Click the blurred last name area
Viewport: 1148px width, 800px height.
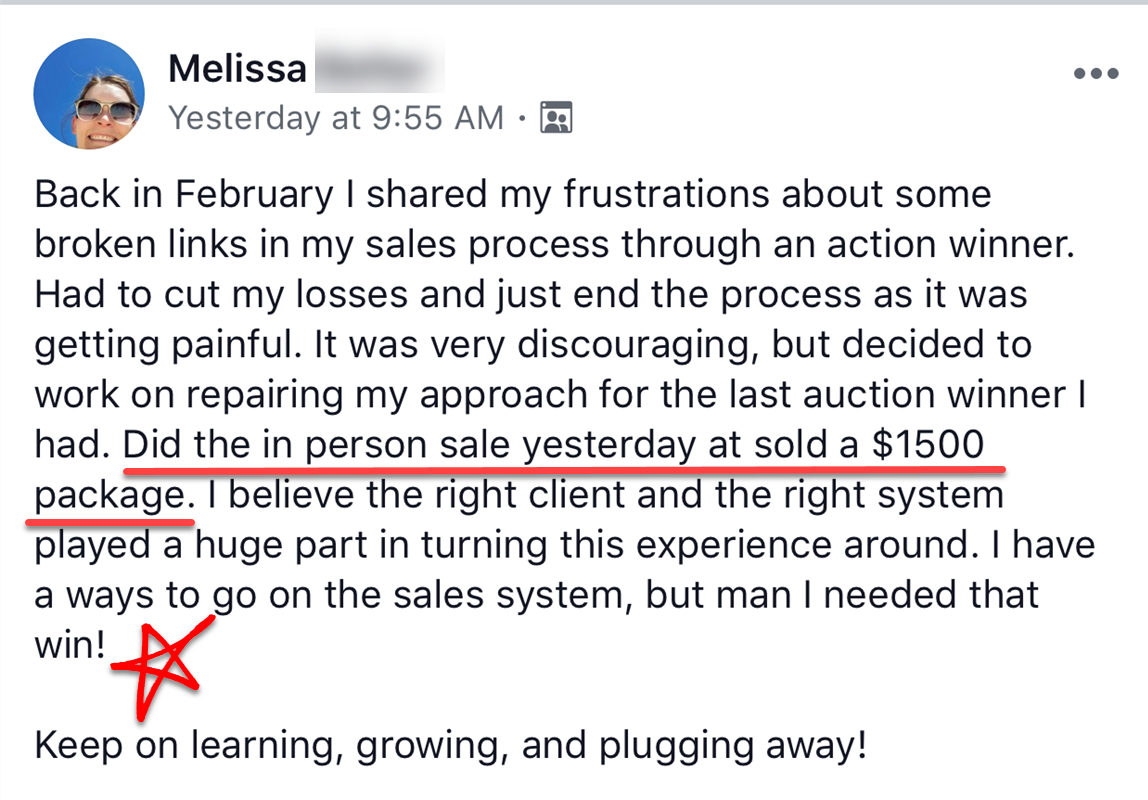pyautogui.click(x=379, y=68)
